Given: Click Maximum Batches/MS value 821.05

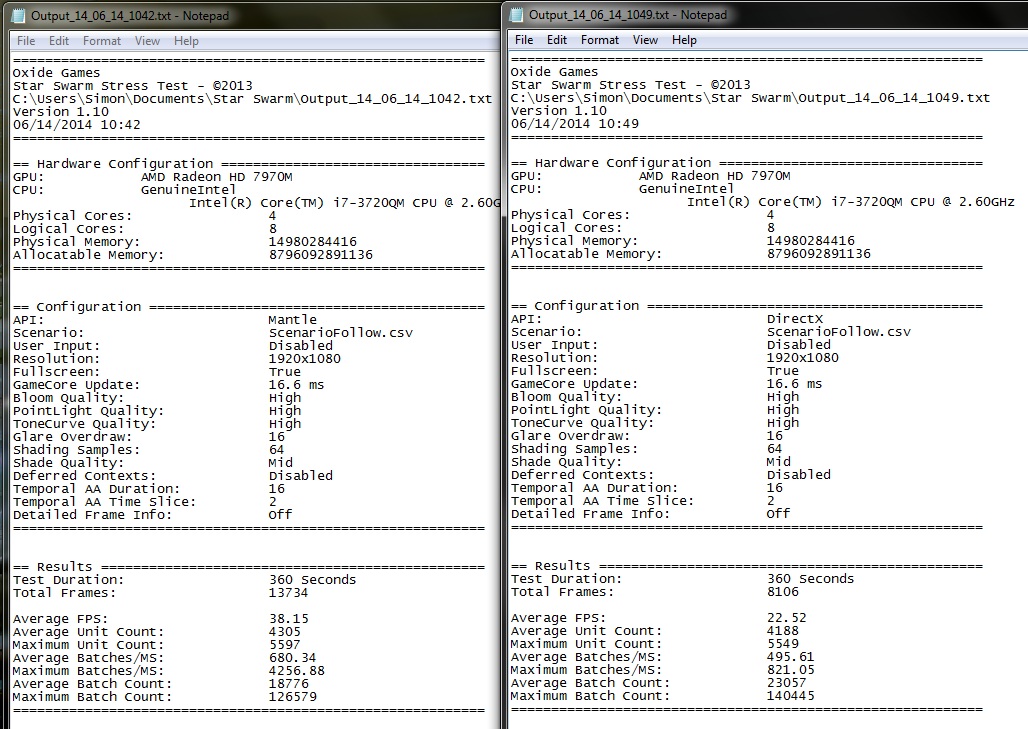Looking at the screenshot, I should (791, 669).
